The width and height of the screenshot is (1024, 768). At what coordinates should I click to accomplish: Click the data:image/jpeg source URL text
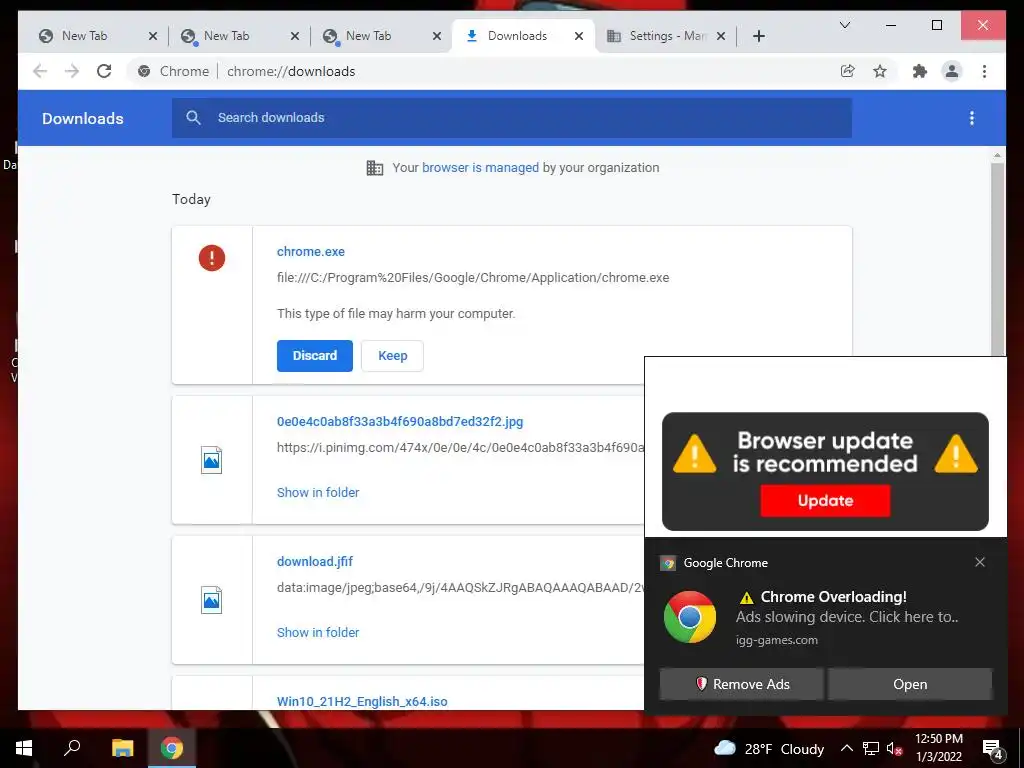[x=460, y=588]
